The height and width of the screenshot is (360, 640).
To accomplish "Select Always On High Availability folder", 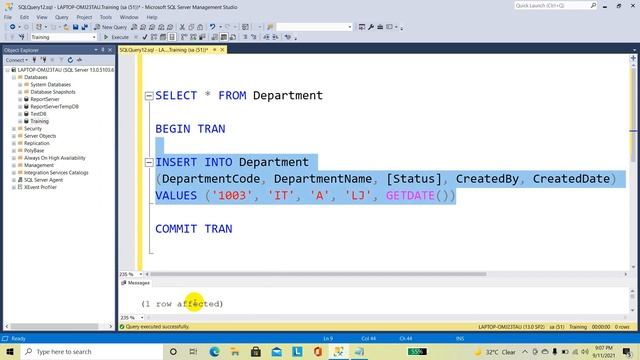I will [55, 158].
